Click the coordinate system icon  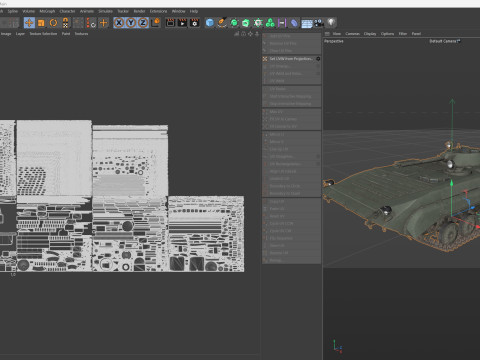tap(156, 23)
